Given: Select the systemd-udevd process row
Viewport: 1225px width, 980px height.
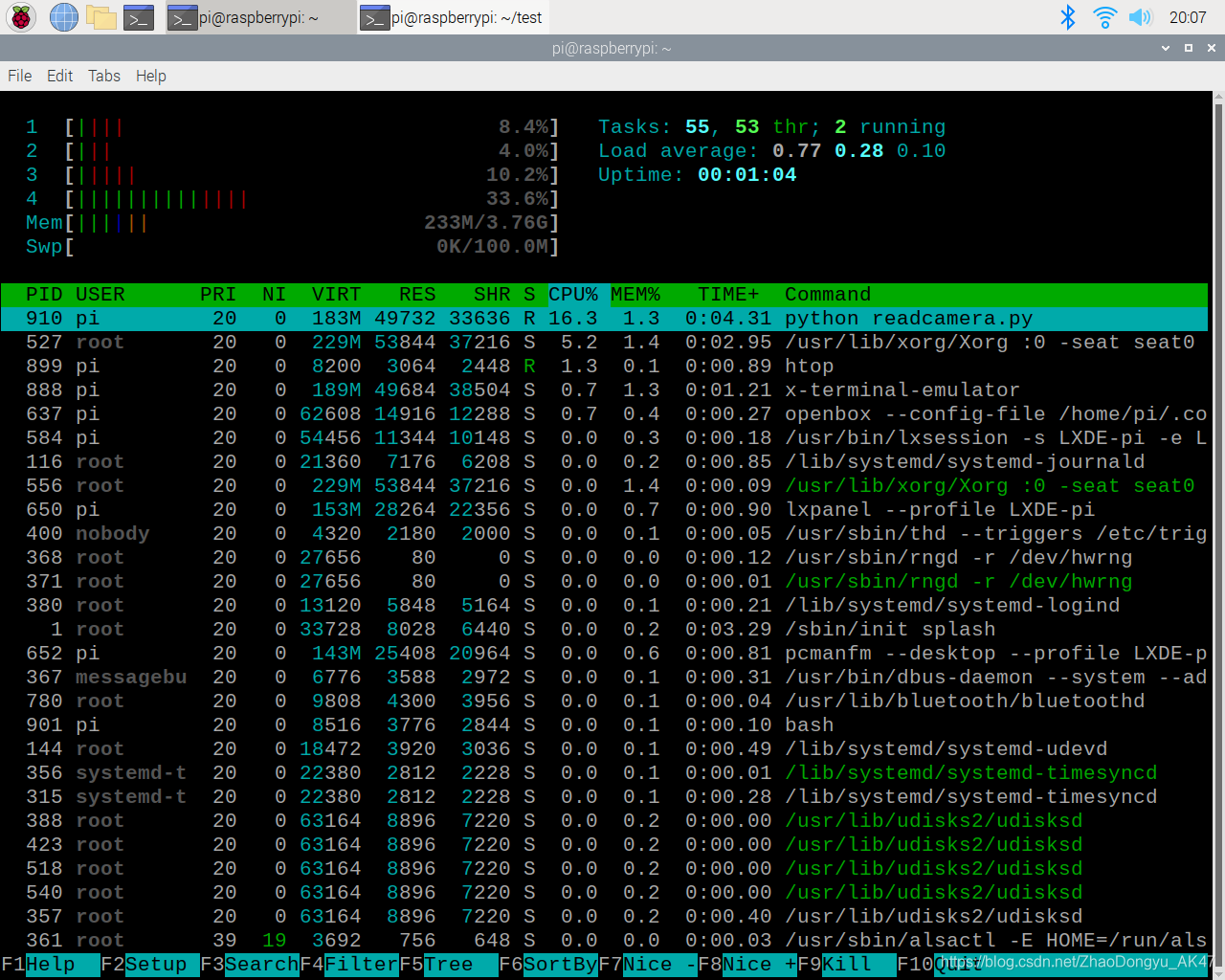Looking at the screenshot, I should tap(604, 749).
